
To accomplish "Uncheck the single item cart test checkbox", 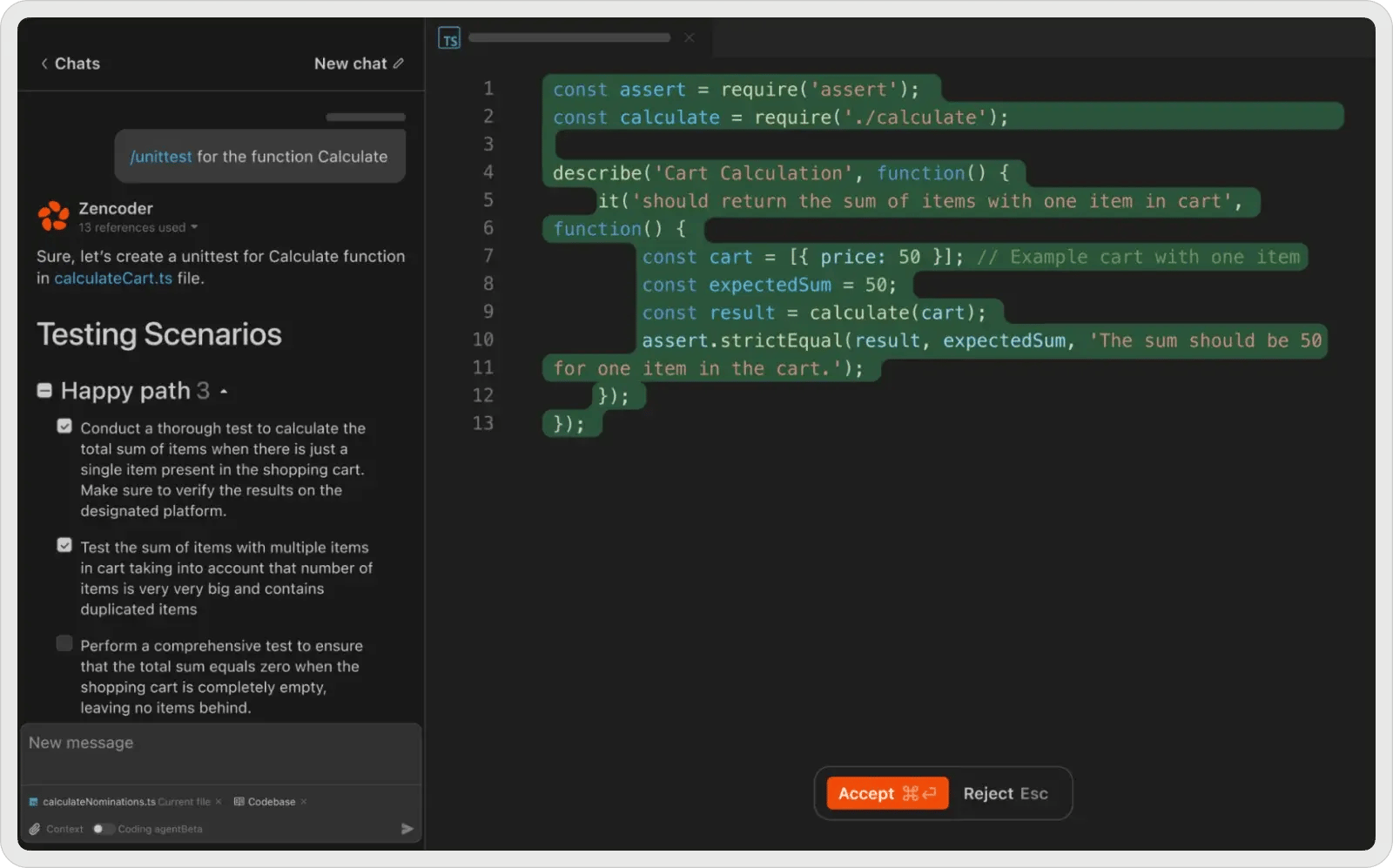I will tap(64, 425).
